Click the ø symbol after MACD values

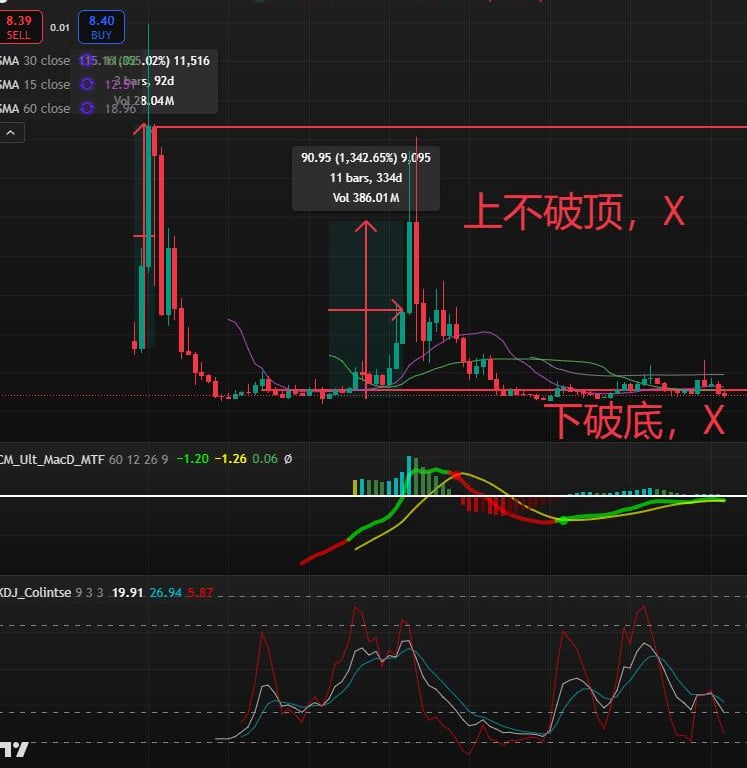tap(288, 459)
